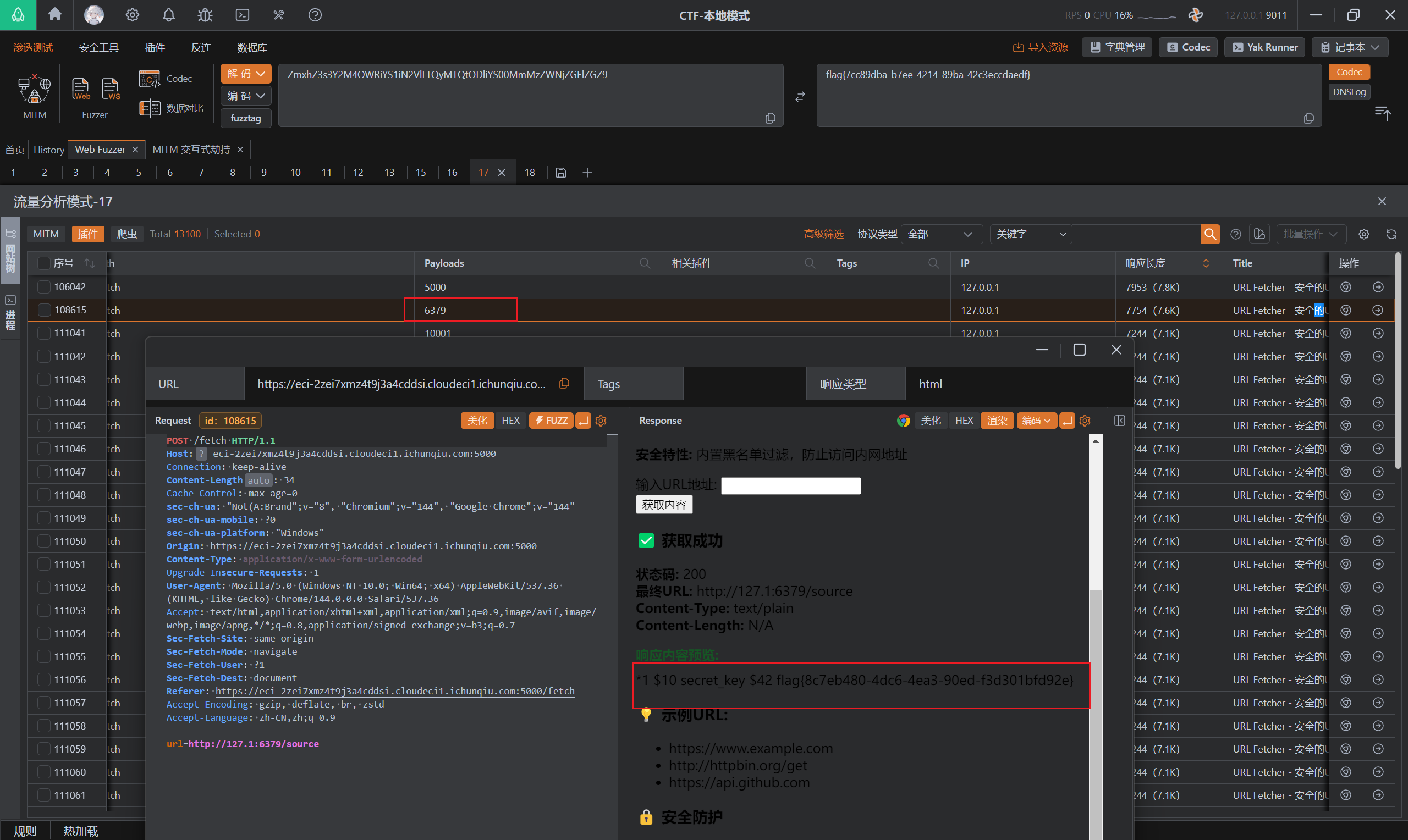Open the terminal console icon in top bar
Viewport: 1408px width, 840px height.
pos(243,15)
